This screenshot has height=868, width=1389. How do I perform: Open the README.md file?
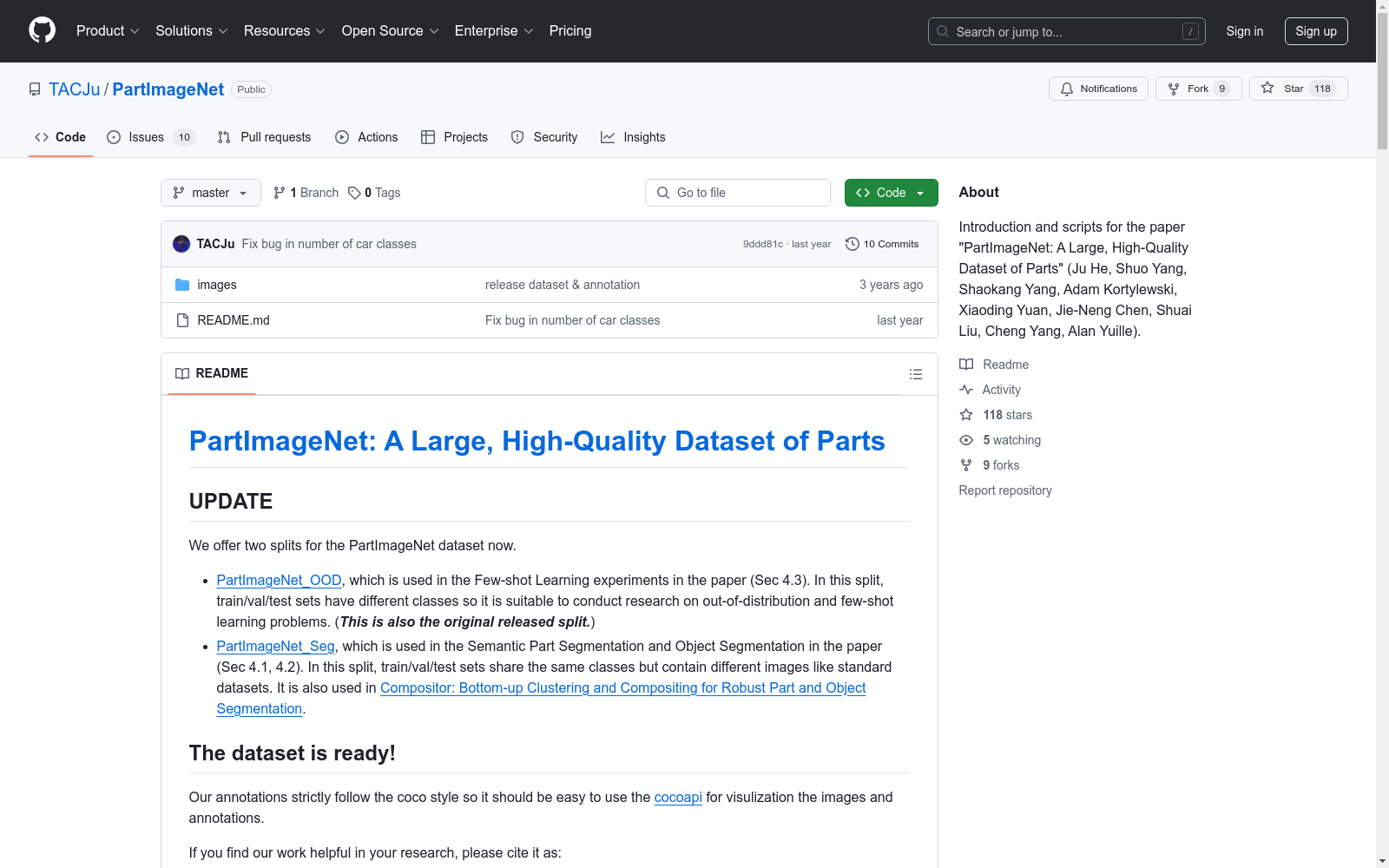234,320
